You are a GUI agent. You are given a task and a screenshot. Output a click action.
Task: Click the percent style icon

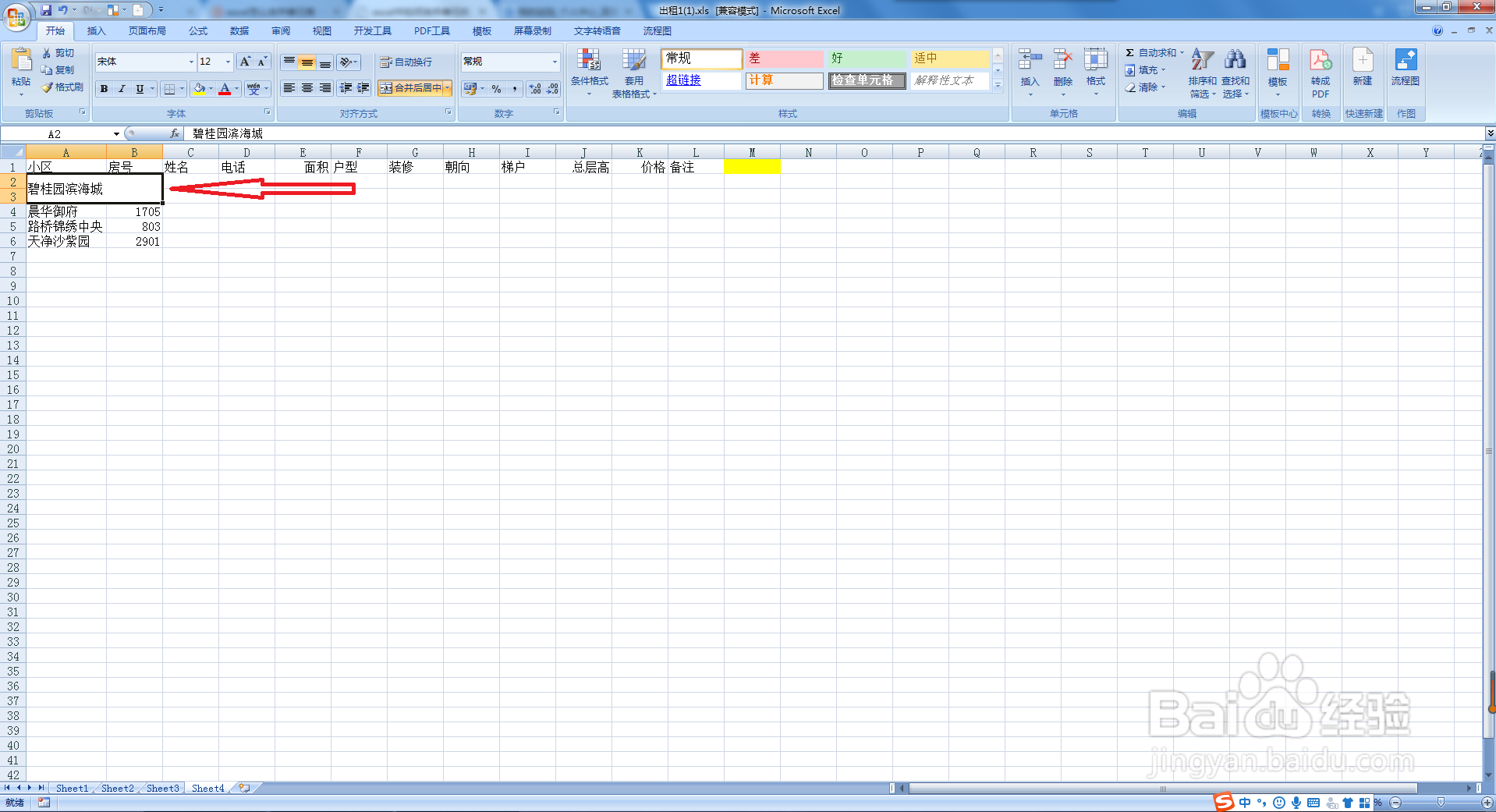pyautogui.click(x=497, y=89)
